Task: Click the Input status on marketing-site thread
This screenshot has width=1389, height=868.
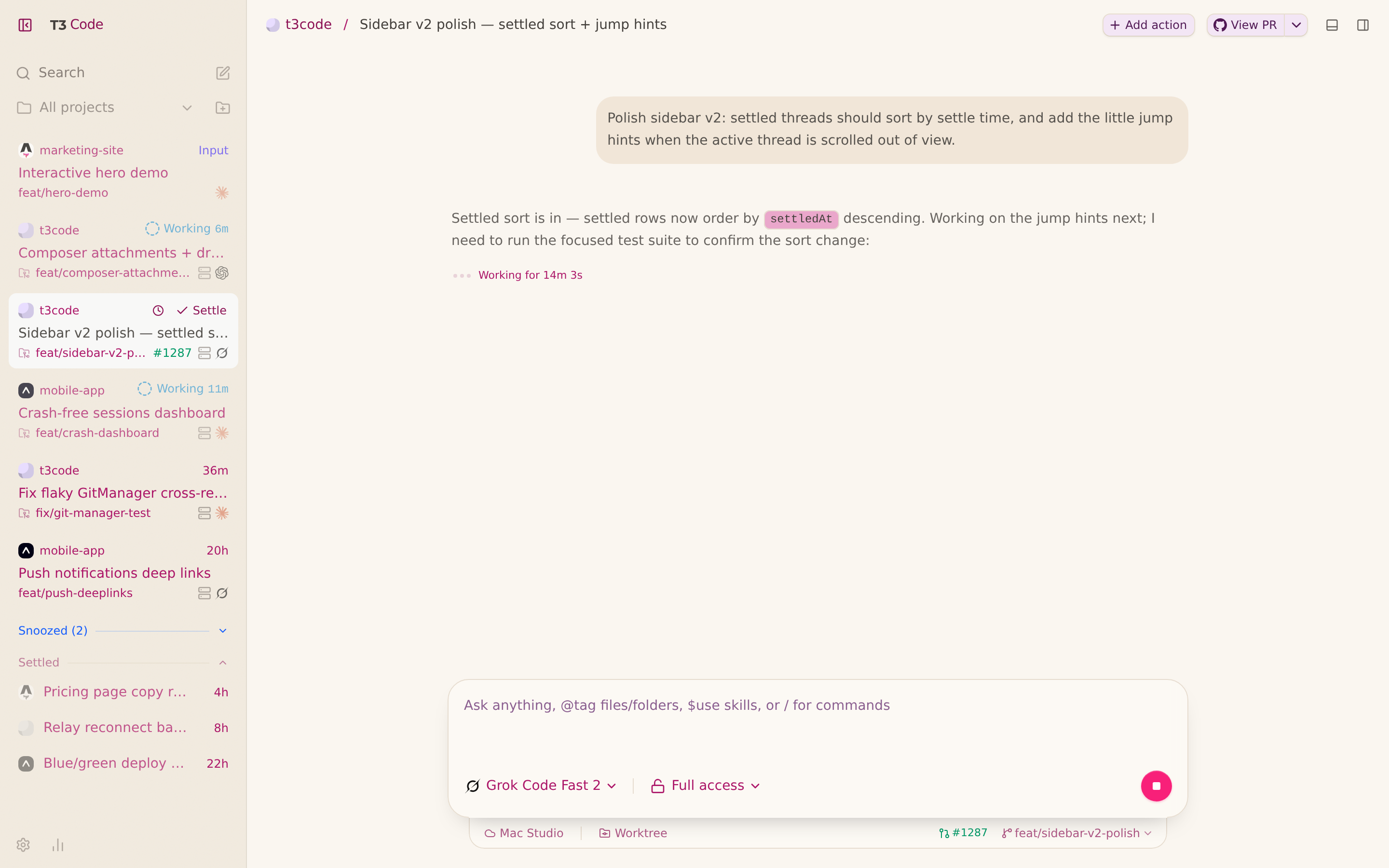Action: tap(213, 150)
